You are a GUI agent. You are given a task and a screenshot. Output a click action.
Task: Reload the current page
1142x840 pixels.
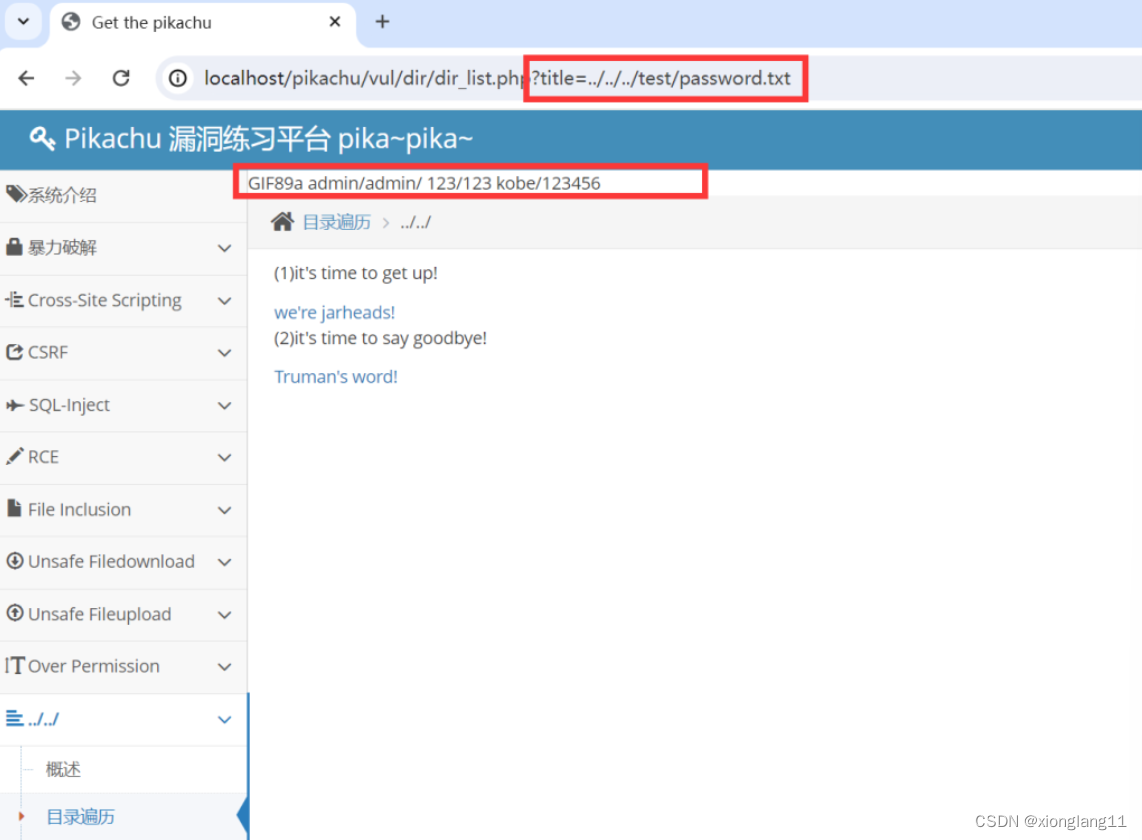point(121,78)
